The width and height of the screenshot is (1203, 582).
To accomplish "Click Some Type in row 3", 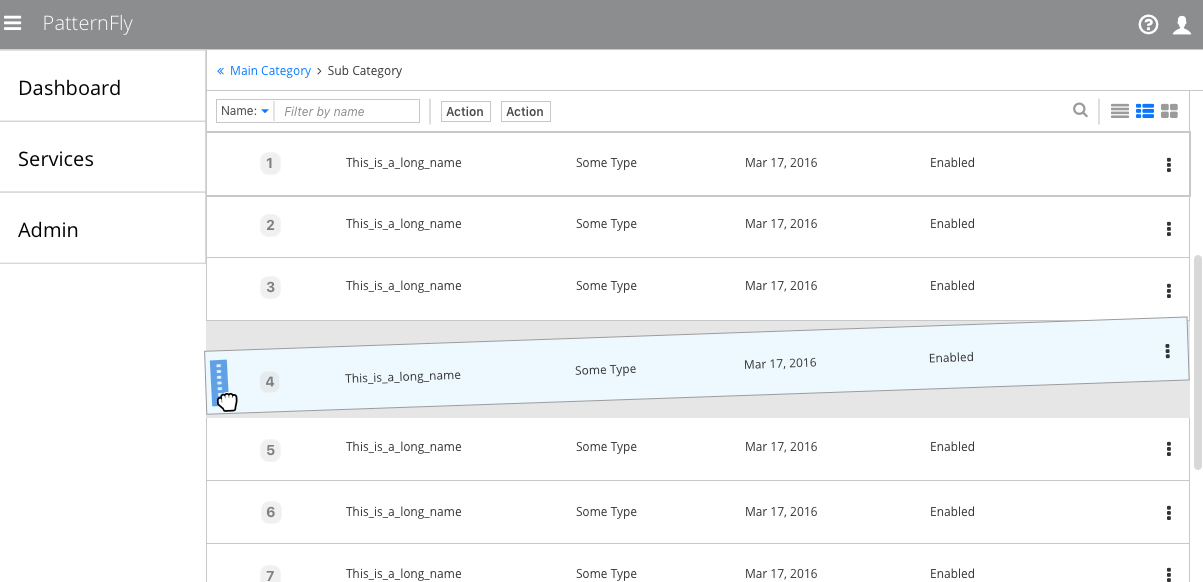I will click(x=606, y=286).
